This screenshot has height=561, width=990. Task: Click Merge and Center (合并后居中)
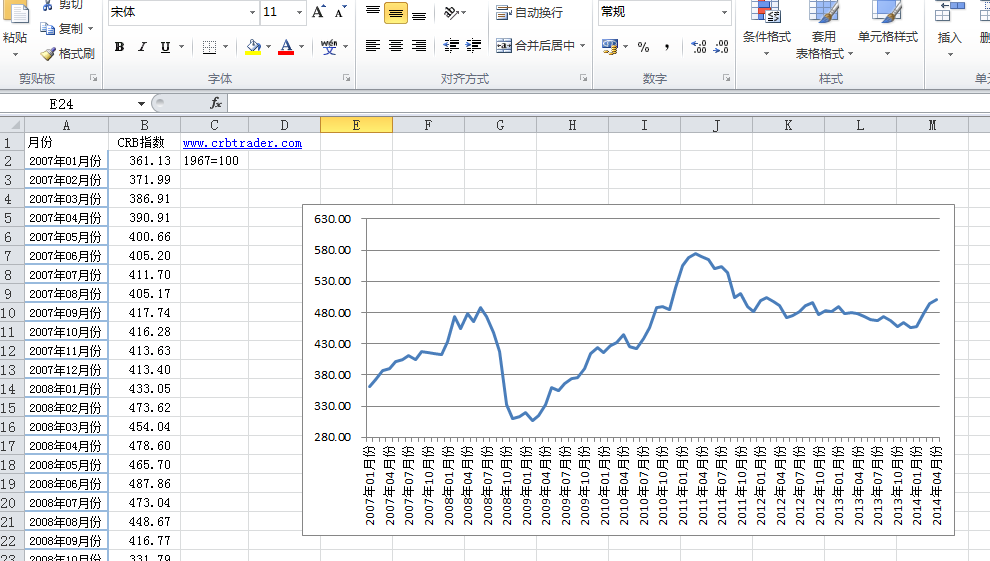[535, 45]
